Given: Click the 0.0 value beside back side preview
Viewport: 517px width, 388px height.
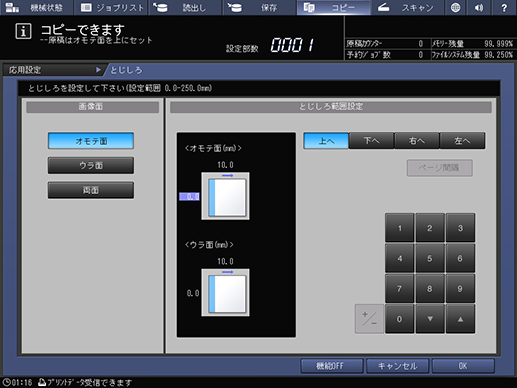Looking at the screenshot, I should click(x=193, y=293).
